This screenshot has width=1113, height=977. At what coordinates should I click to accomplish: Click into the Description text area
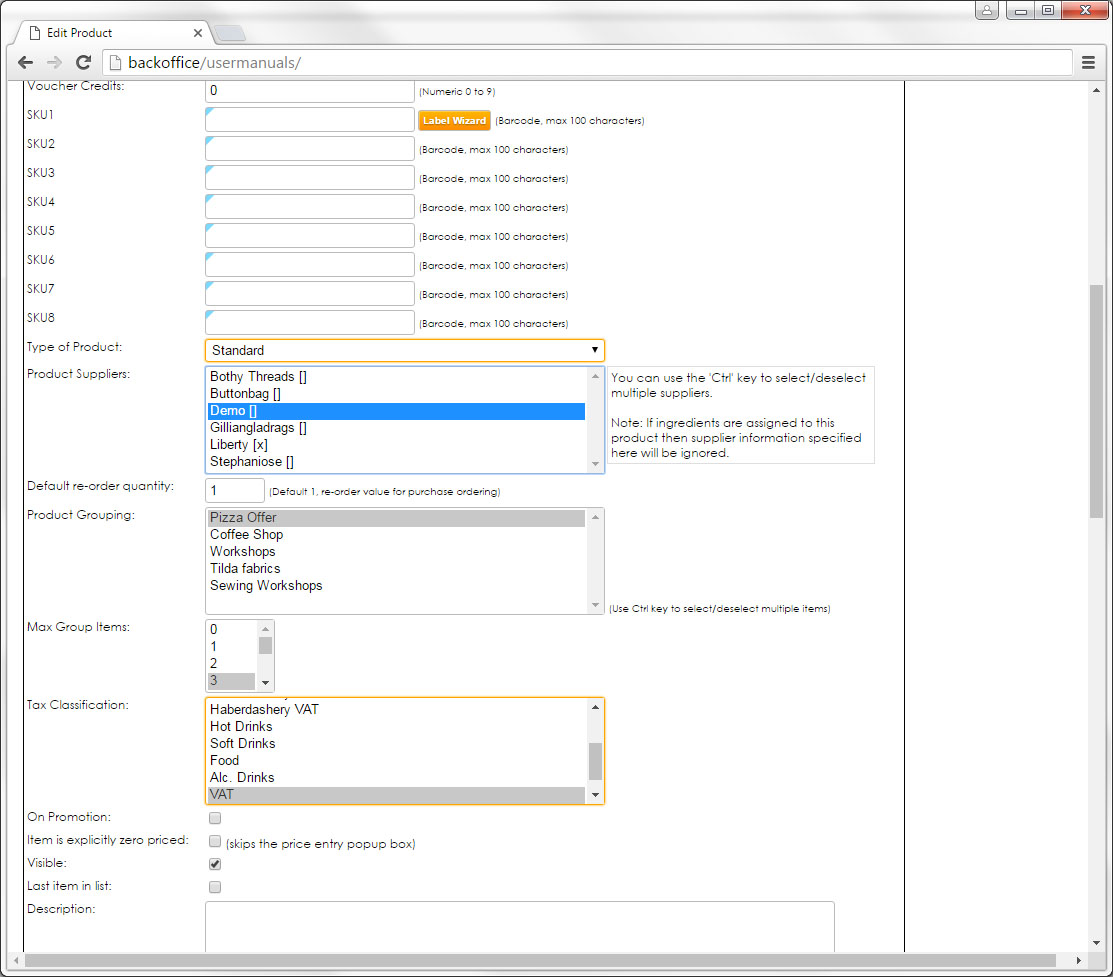[x=520, y=927]
